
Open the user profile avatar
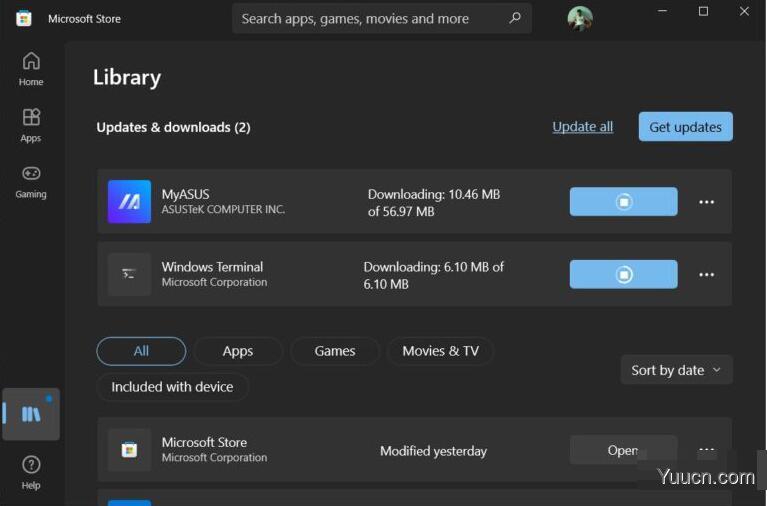[x=580, y=19]
